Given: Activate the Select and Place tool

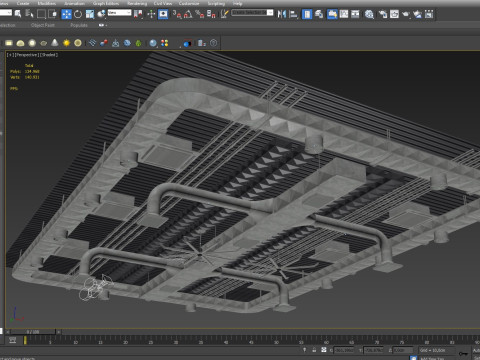Looking at the screenshot, I should pos(101,14).
